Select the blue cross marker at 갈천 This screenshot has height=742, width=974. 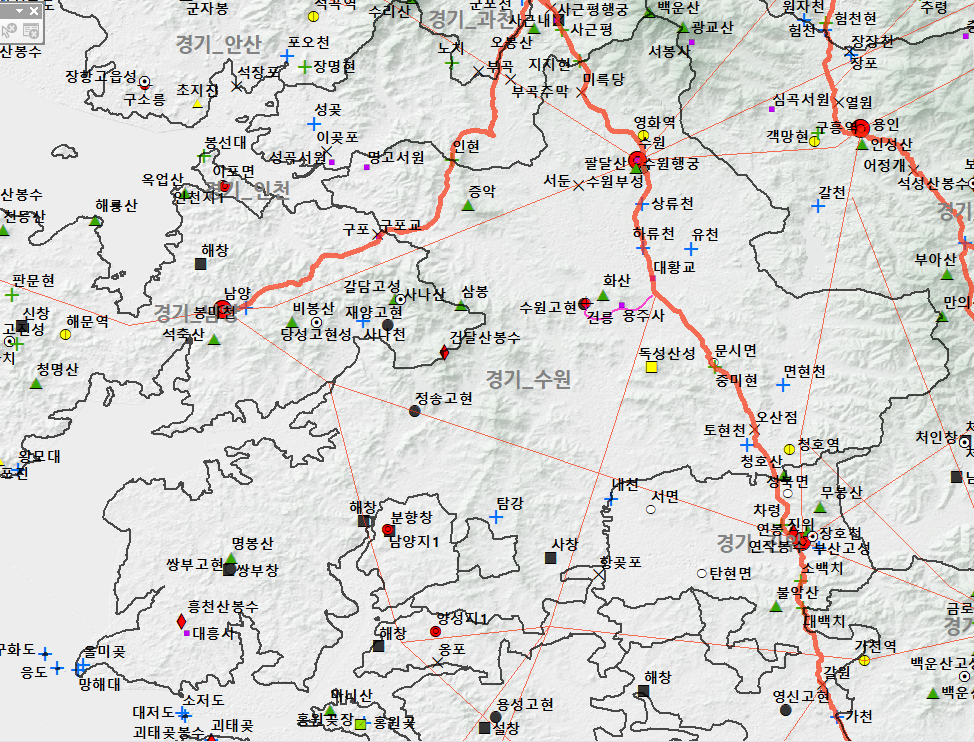818,206
